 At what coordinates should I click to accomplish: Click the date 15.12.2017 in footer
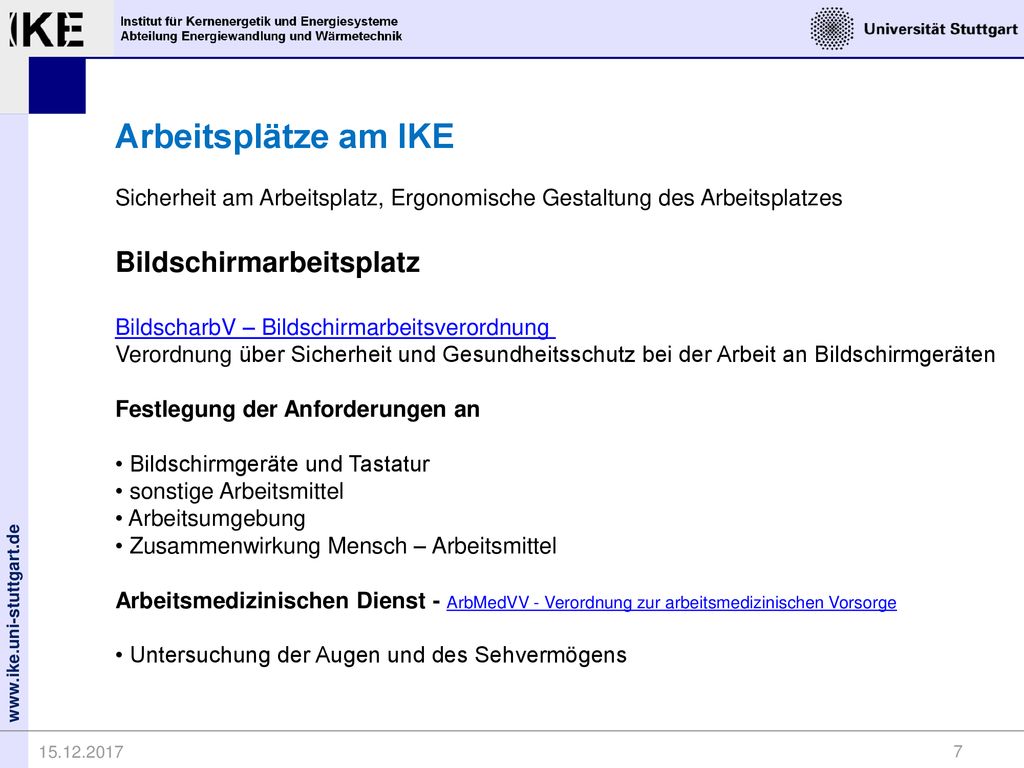81,752
